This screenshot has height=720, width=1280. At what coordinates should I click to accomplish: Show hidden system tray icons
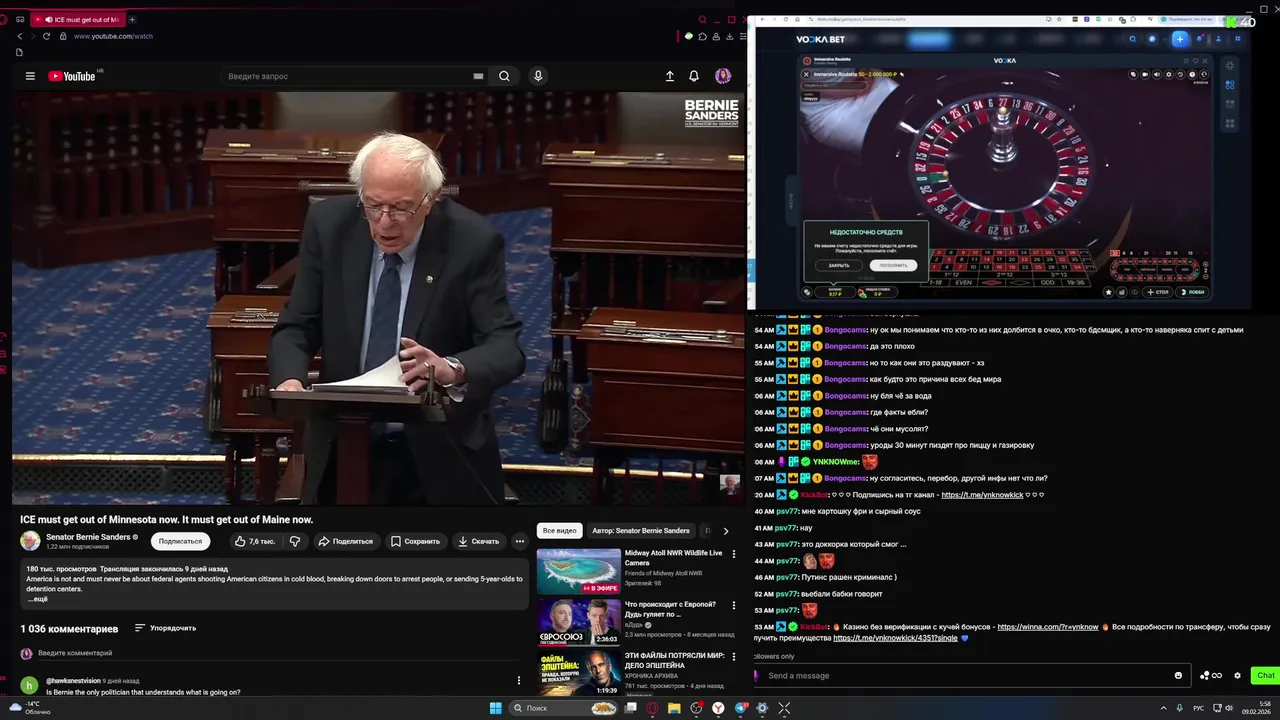click(x=1163, y=708)
